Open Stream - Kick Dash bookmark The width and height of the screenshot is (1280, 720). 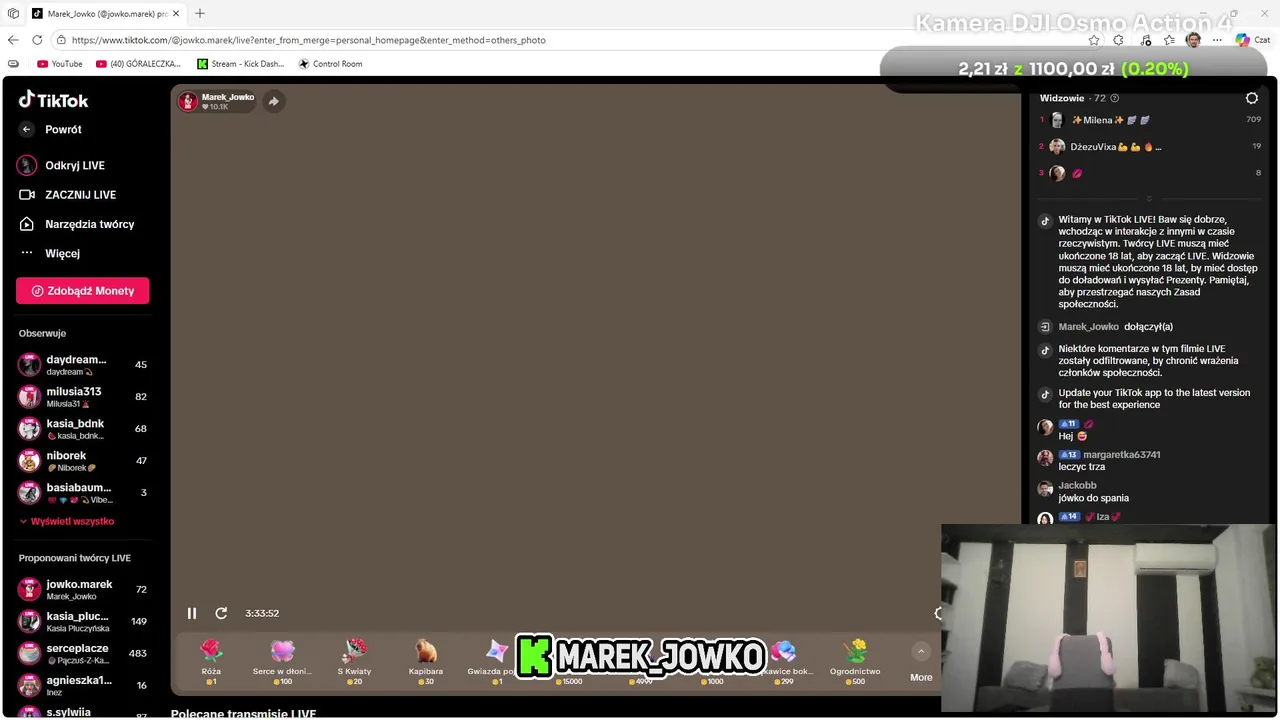click(x=240, y=64)
